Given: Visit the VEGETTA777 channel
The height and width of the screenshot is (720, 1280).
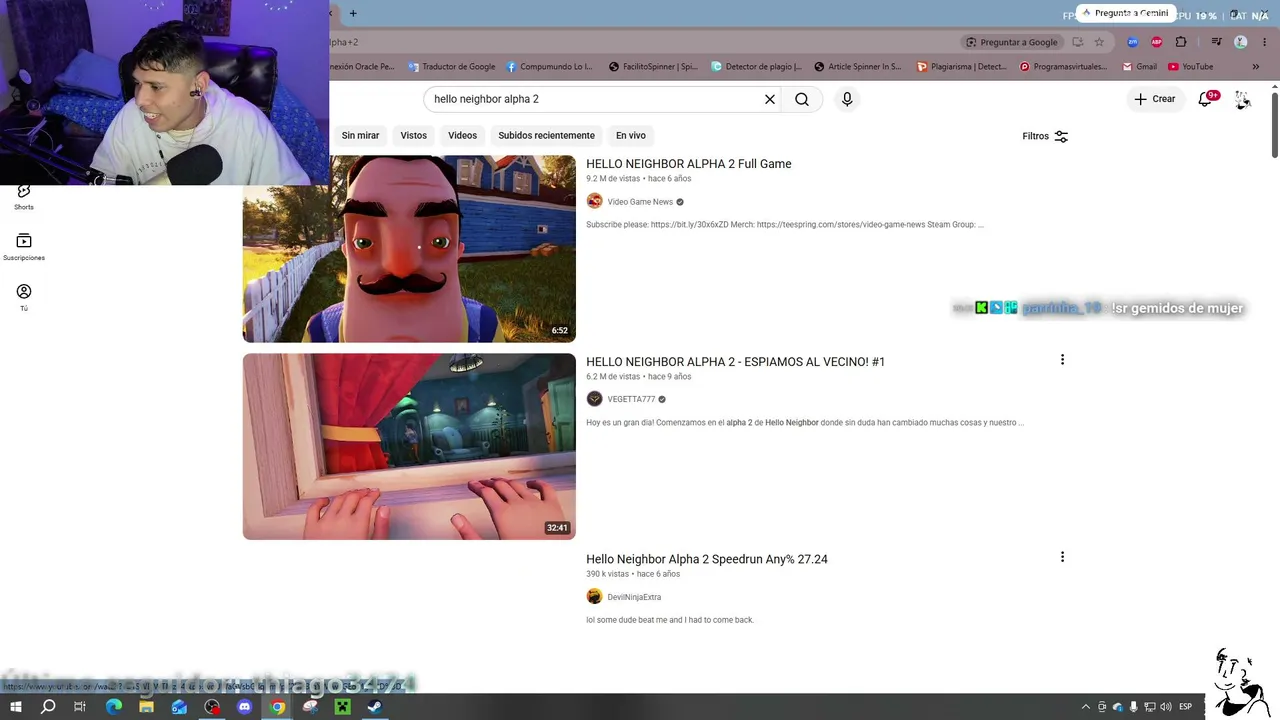Looking at the screenshot, I should pyautogui.click(x=631, y=399).
